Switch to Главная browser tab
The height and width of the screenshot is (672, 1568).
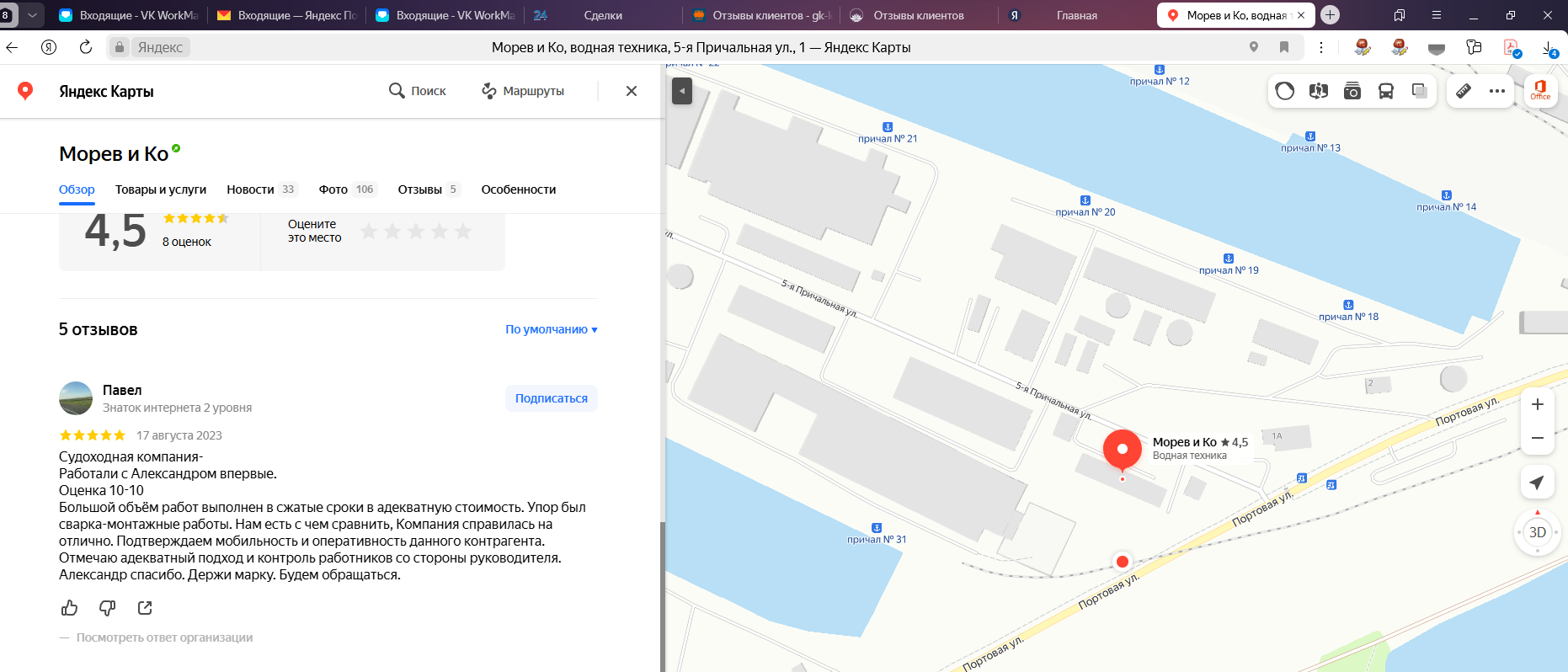(1076, 15)
